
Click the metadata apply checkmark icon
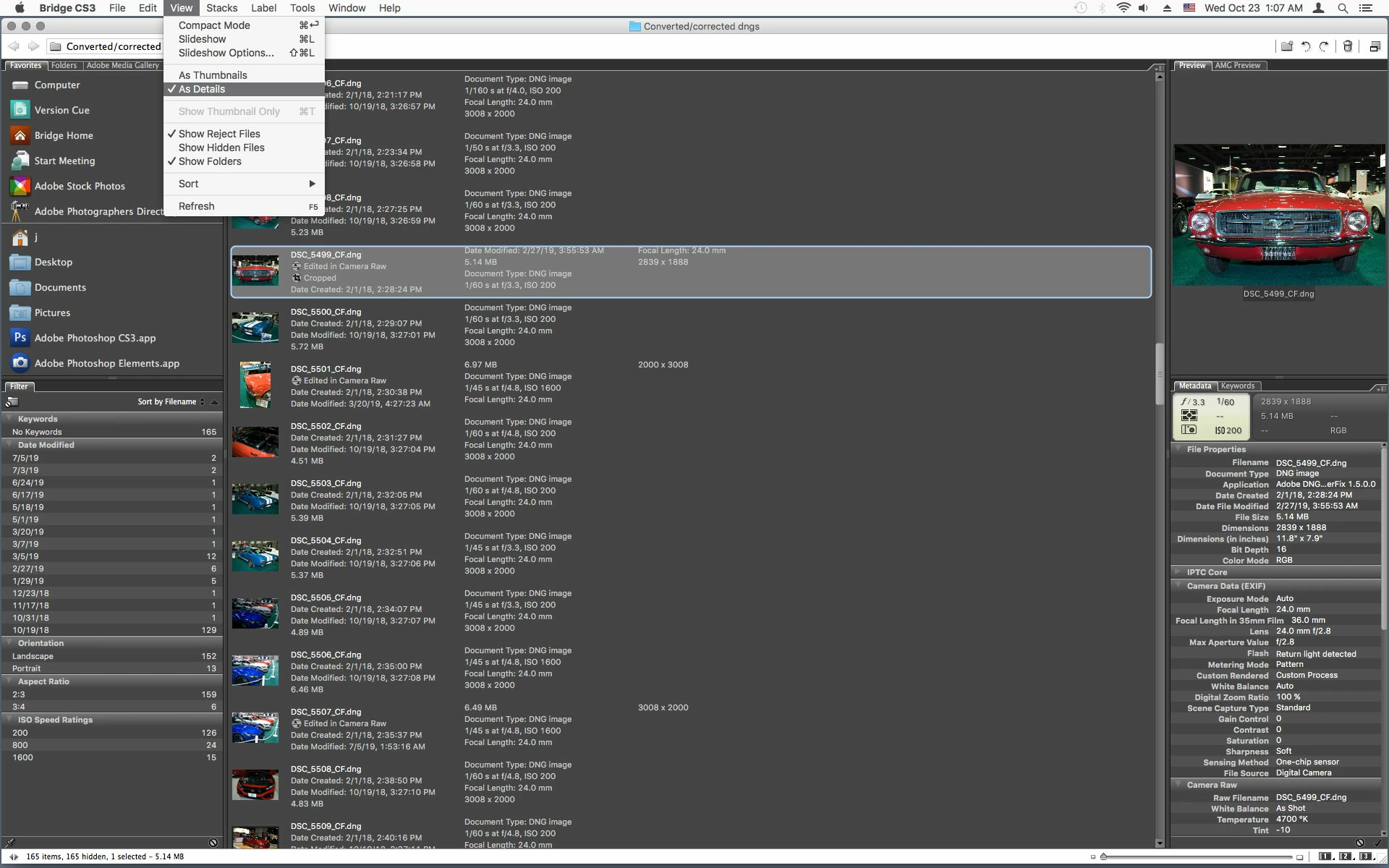[1379, 843]
